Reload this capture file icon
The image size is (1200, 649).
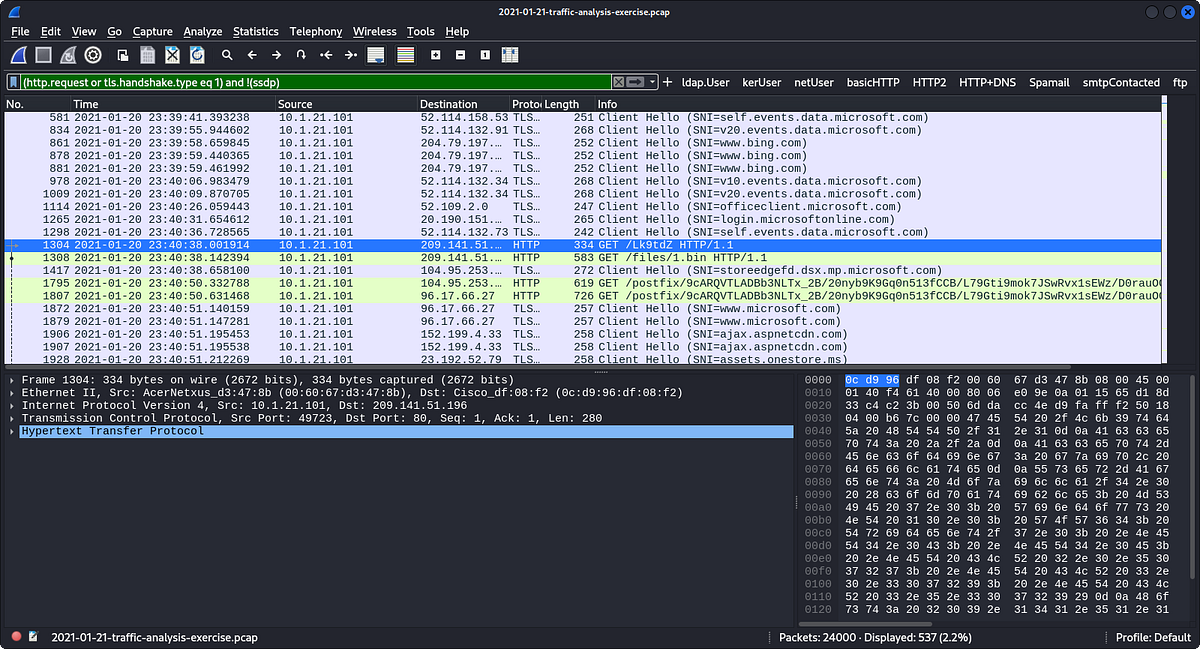(x=197, y=55)
